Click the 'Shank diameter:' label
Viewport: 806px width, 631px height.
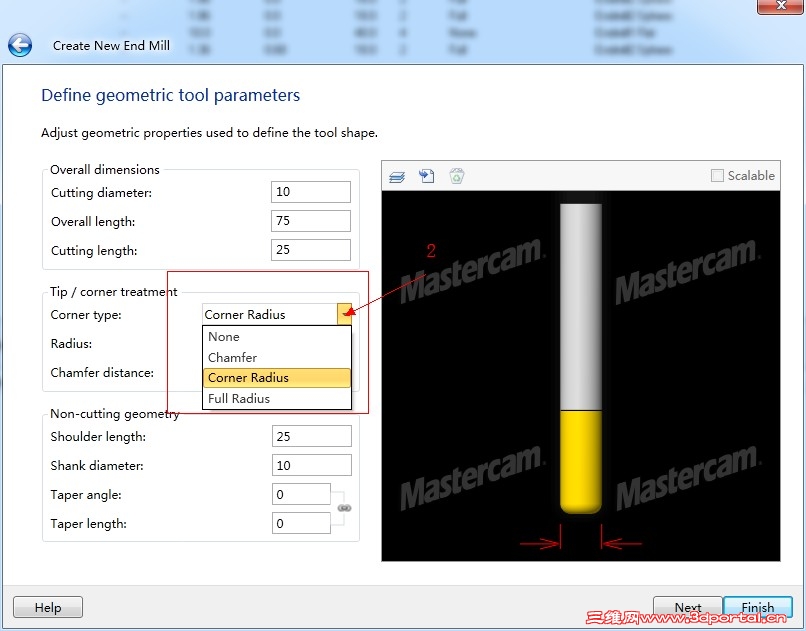97,466
